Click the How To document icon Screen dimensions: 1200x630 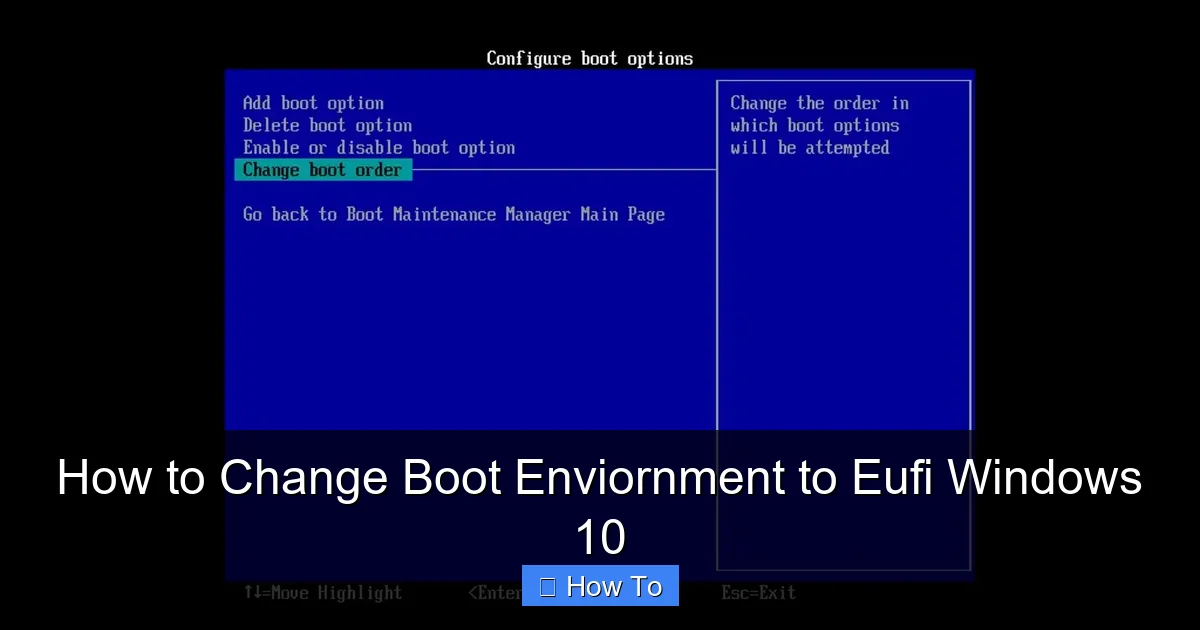[x=547, y=585]
